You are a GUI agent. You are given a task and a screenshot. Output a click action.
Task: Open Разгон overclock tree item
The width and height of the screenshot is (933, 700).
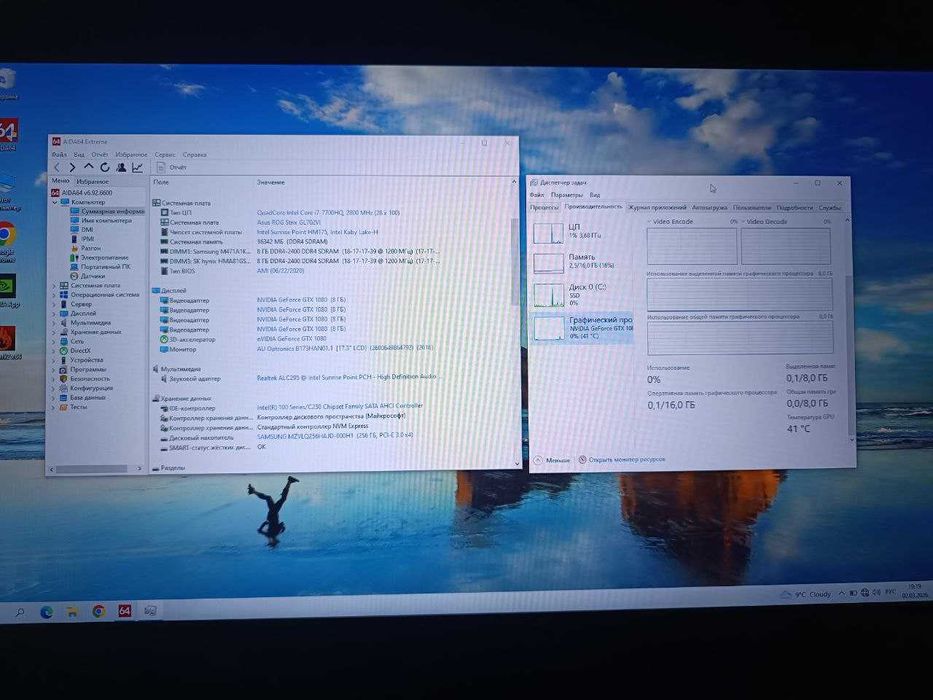[x=86, y=248]
